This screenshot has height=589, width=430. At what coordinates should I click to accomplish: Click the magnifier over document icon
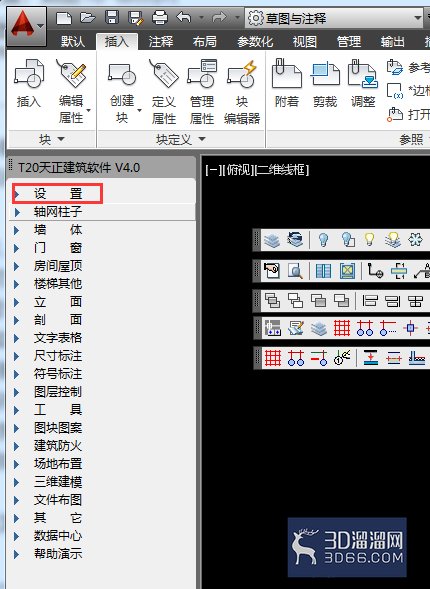(x=295, y=270)
